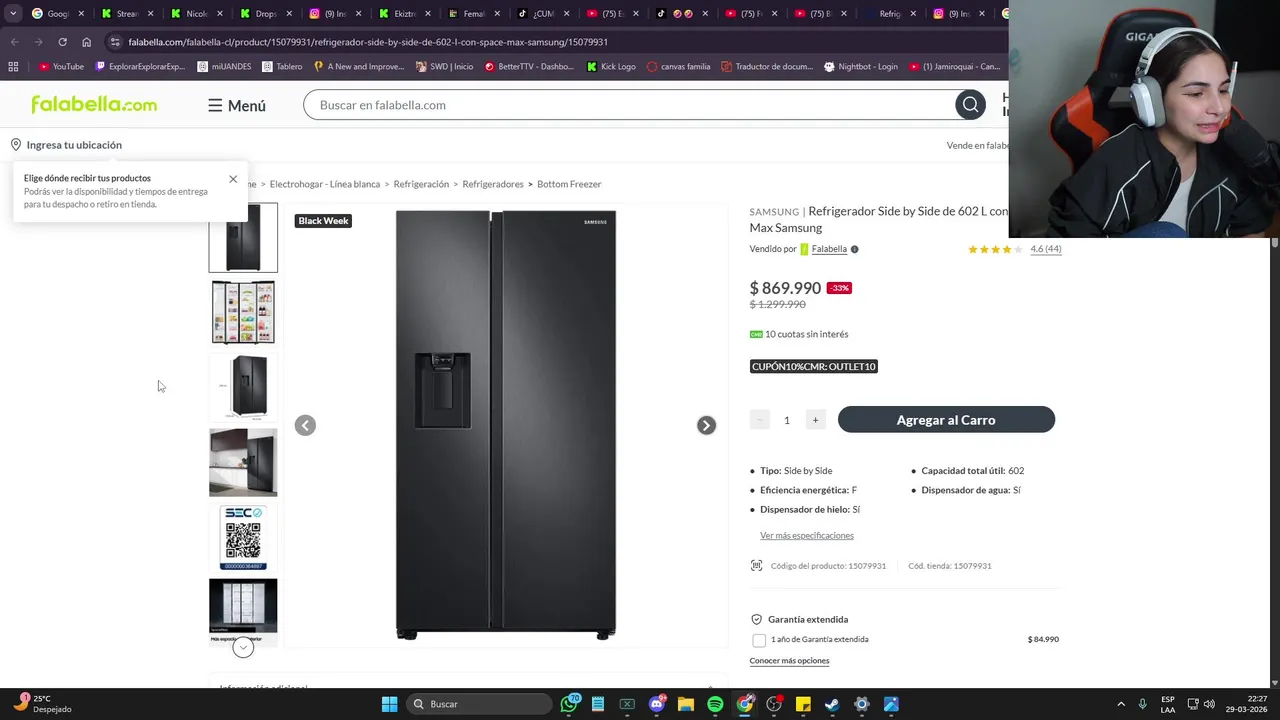Click the location pin icon
1280x720 pixels.
coord(16,145)
